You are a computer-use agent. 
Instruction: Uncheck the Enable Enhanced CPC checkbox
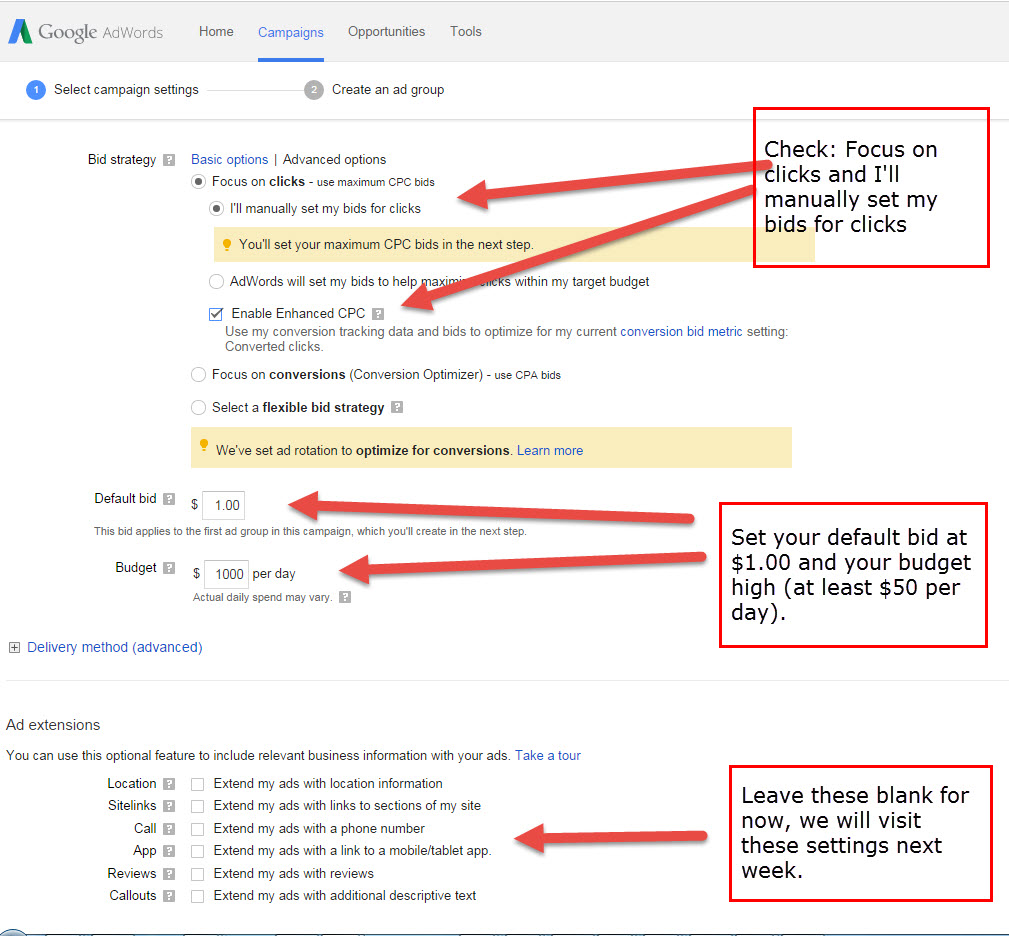click(x=216, y=314)
